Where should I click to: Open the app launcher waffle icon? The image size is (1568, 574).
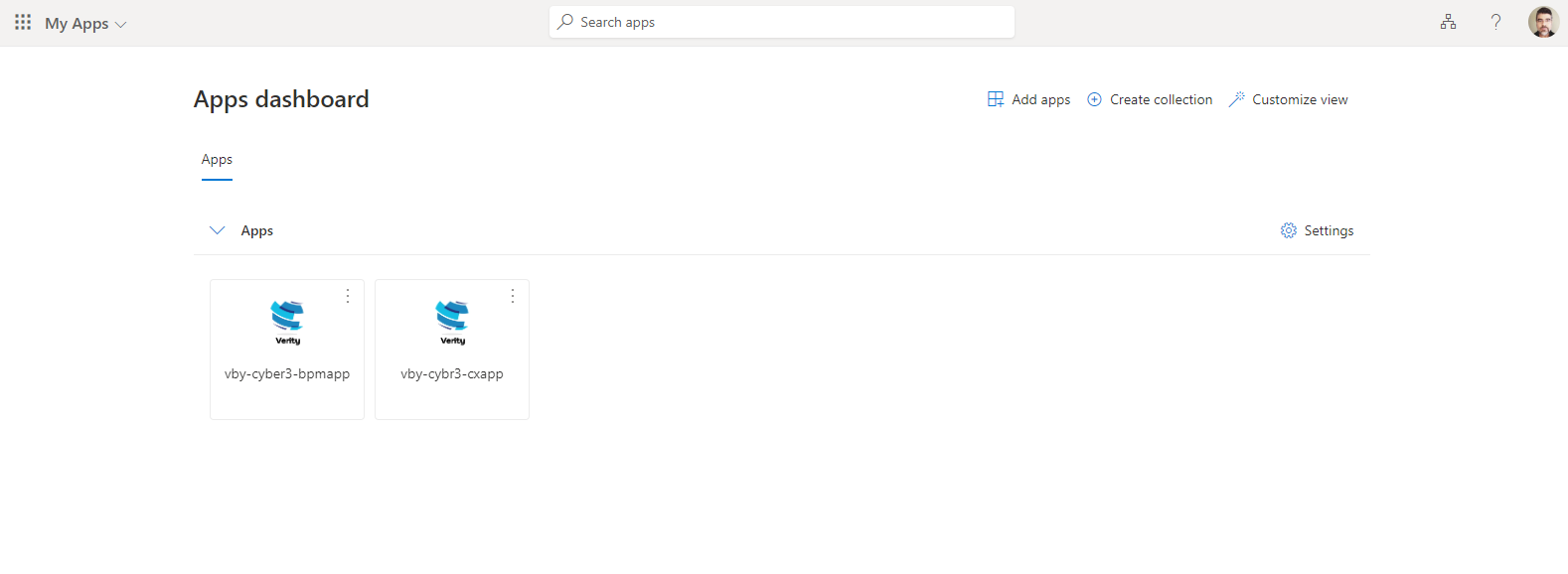coord(23,22)
